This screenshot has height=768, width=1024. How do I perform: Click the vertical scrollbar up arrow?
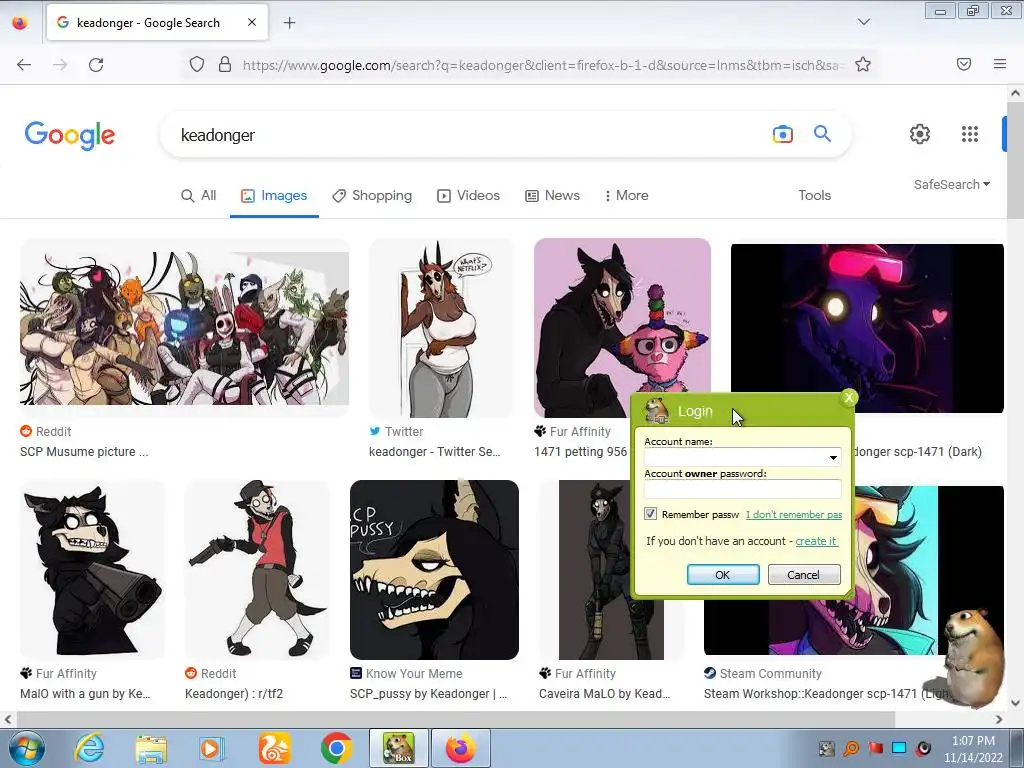pyautogui.click(x=1016, y=93)
